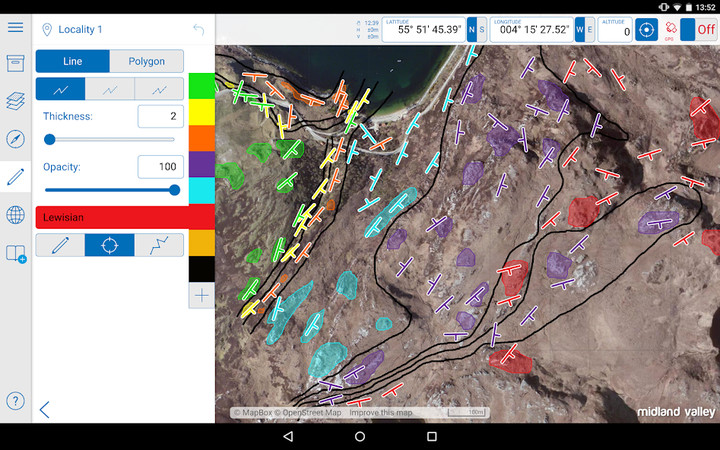Click the undo arrow button
Image resolution: width=720 pixels, height=450 pixels.
click(198, 30)
